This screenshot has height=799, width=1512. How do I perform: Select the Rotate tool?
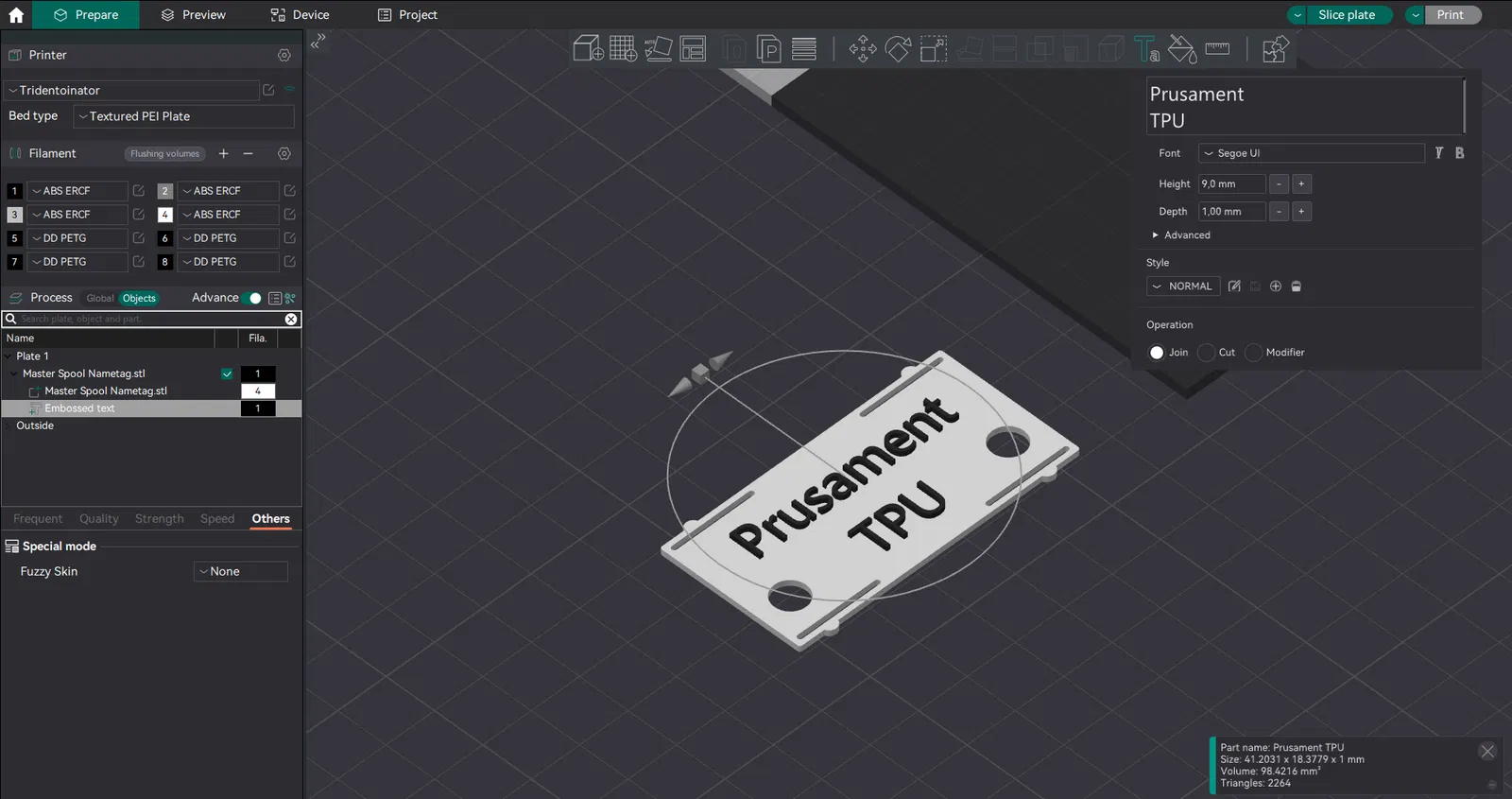(x=898, y=48)
